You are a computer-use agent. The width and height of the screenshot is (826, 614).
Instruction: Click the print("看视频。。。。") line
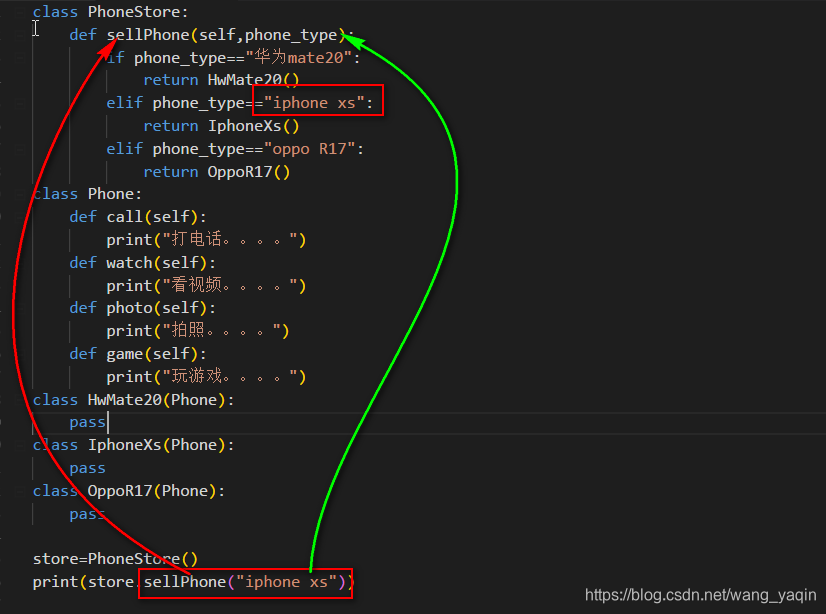(x=206, y=286)
